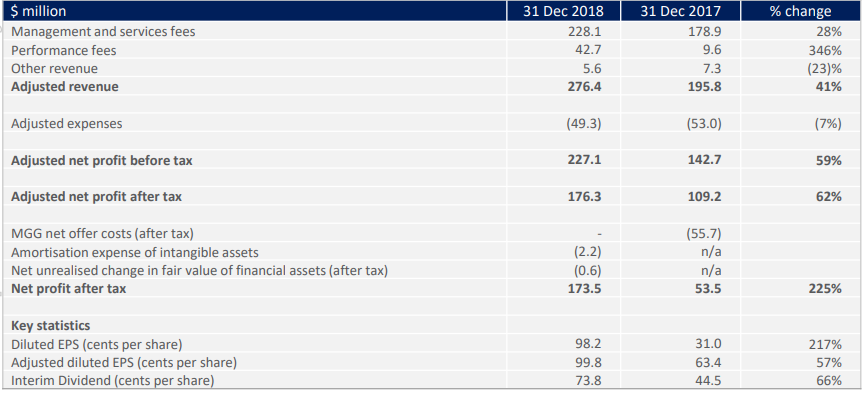Select the 'Key statistics' heading
This screenshot has width=868, height=395.
[50, 325]
